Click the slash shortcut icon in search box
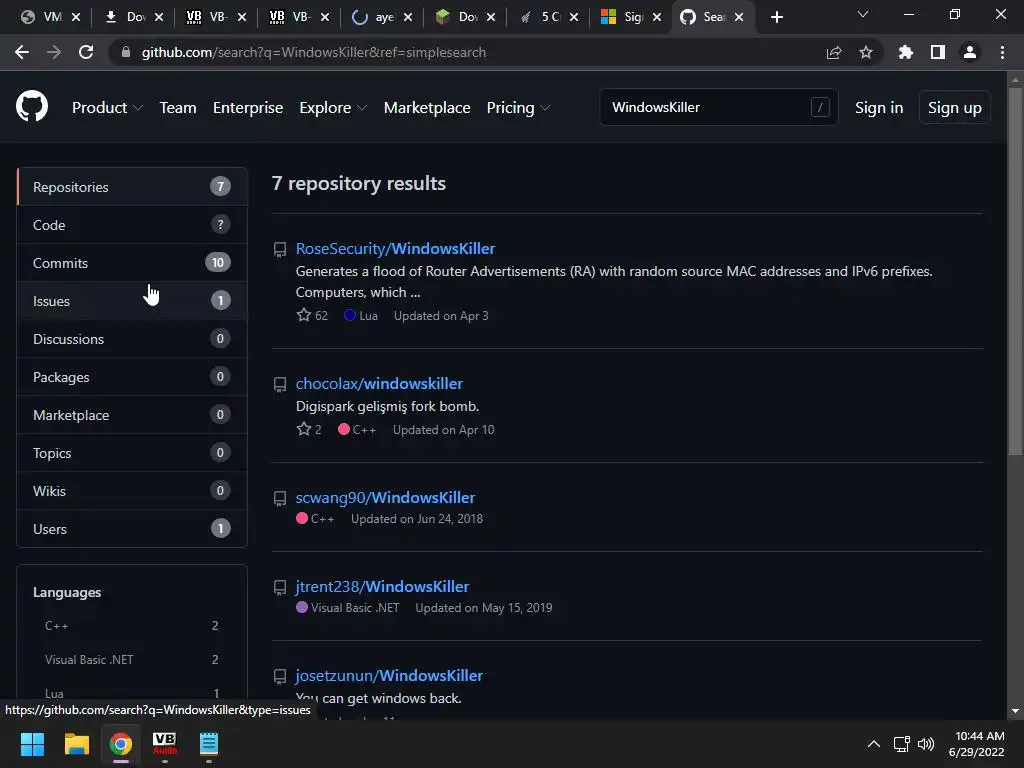Viewport: 1024px width, 768px height. (x=820, y=107)
